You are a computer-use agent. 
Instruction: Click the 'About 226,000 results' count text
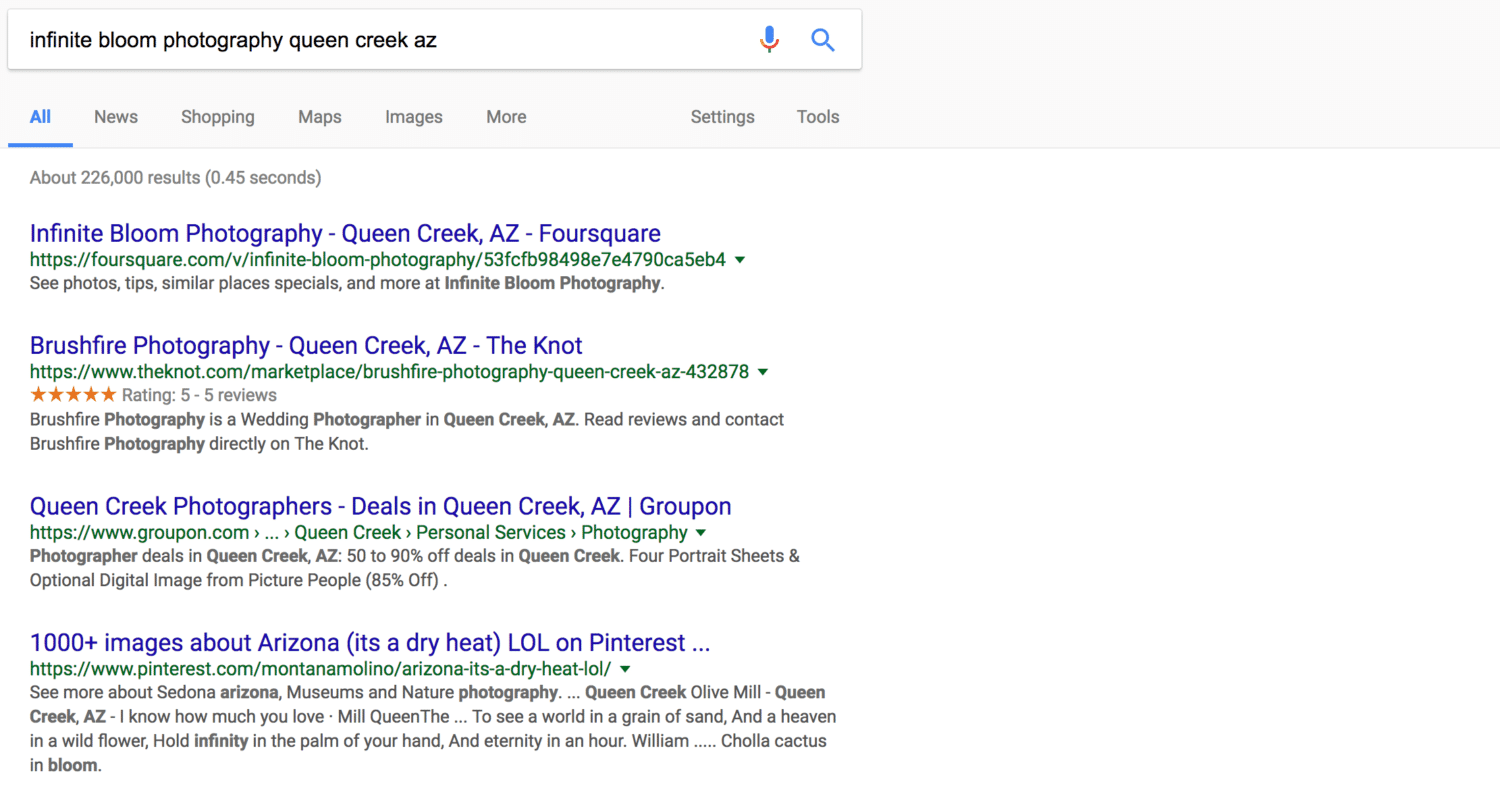(x=175, y=178)
